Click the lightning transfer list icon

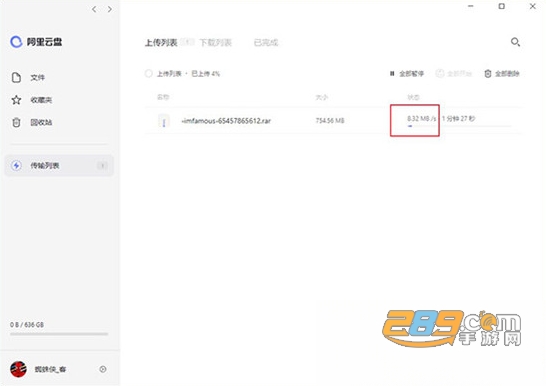(x=16, y=165)
